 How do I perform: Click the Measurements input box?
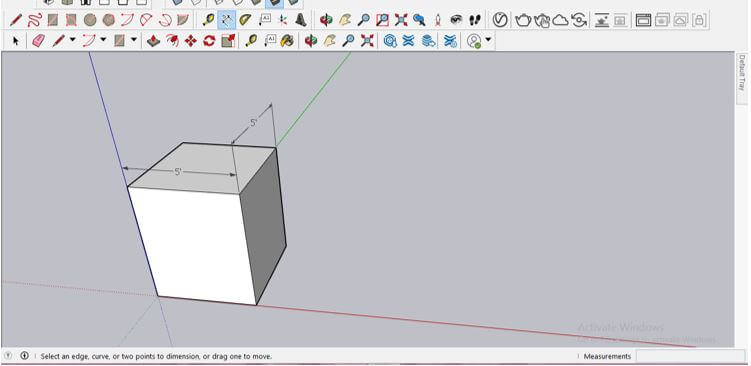point(690,356)
